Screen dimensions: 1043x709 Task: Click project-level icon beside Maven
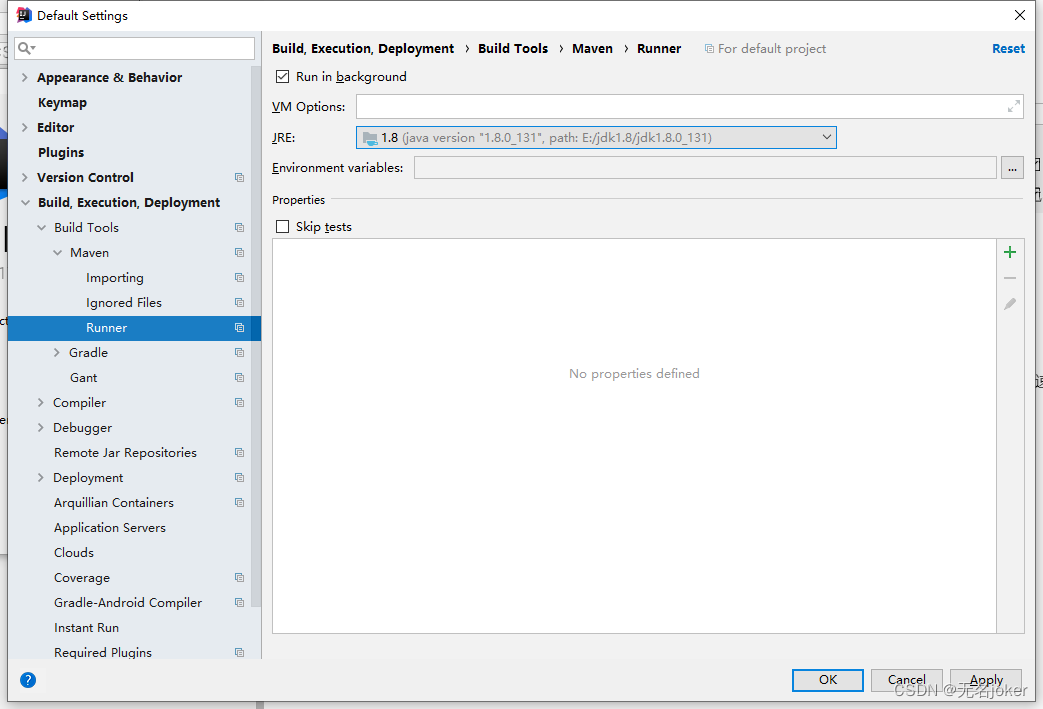point(239,253)
